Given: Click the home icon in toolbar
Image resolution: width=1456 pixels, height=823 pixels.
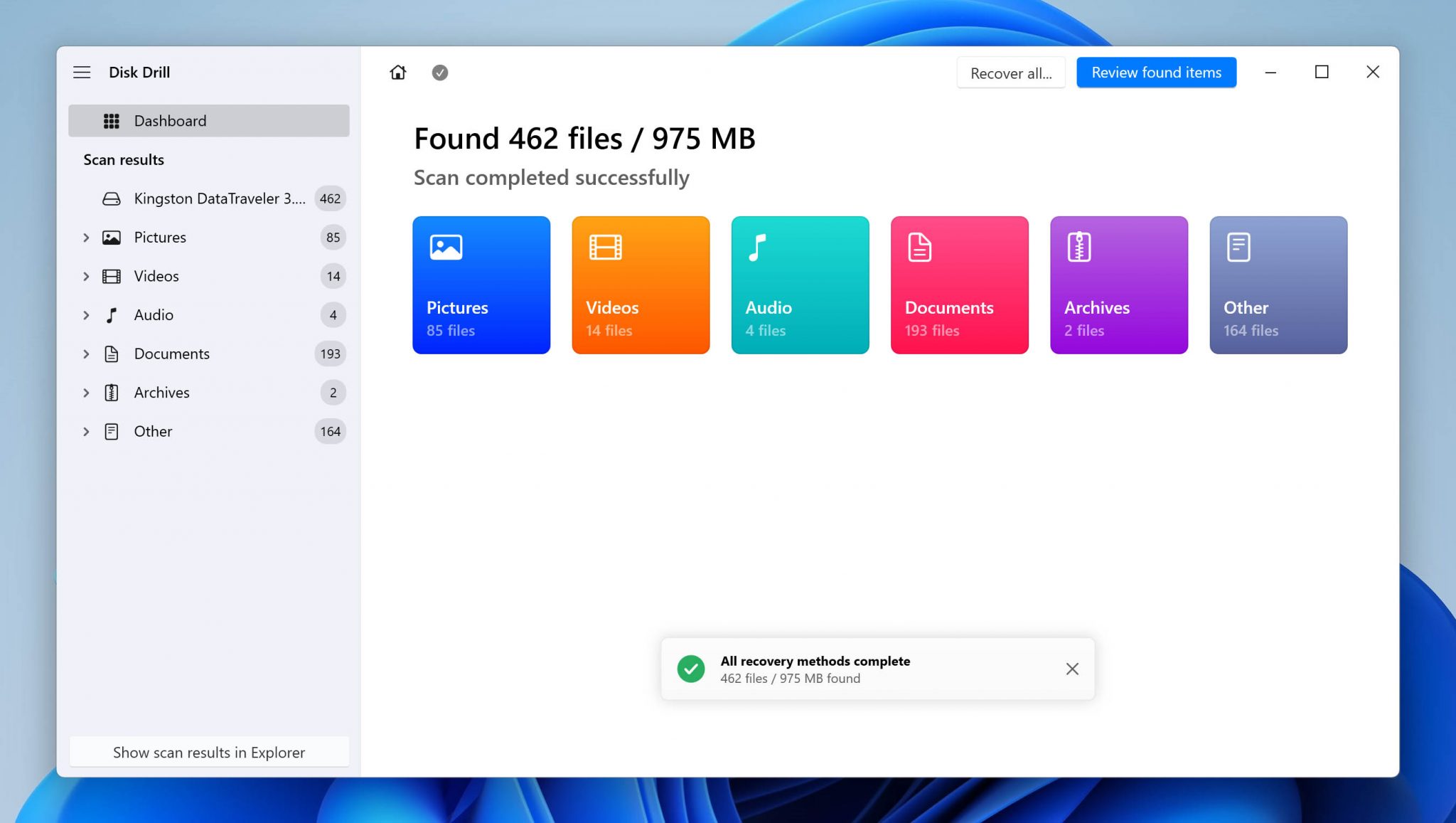Looking at the screenshot, I should [x=398, y=73].
